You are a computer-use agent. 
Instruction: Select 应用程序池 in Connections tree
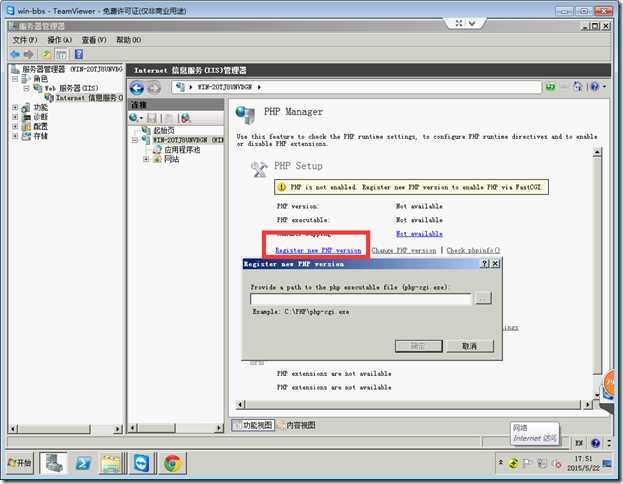(176, 149)
